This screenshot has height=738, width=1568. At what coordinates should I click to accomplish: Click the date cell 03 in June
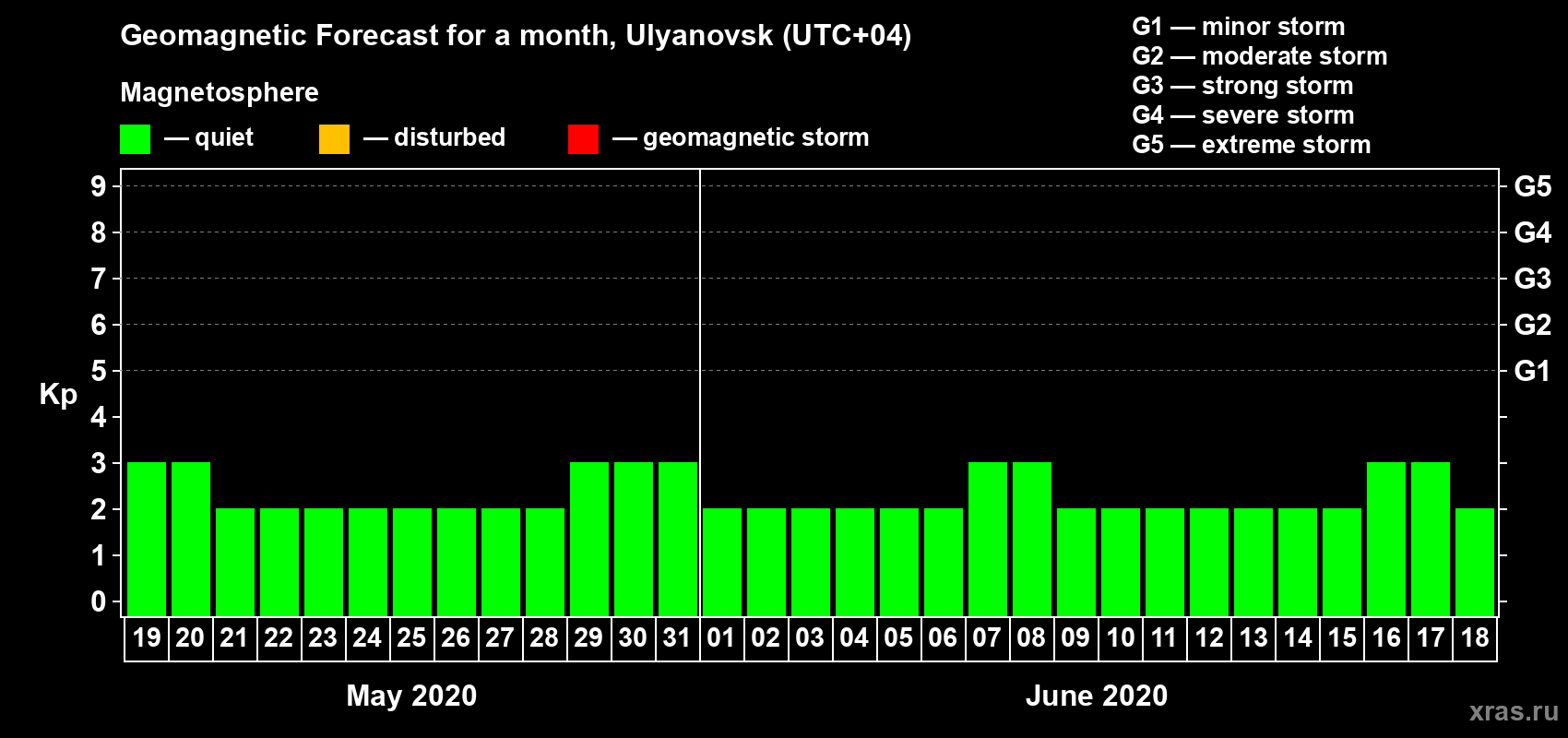(x=811, y=638)
